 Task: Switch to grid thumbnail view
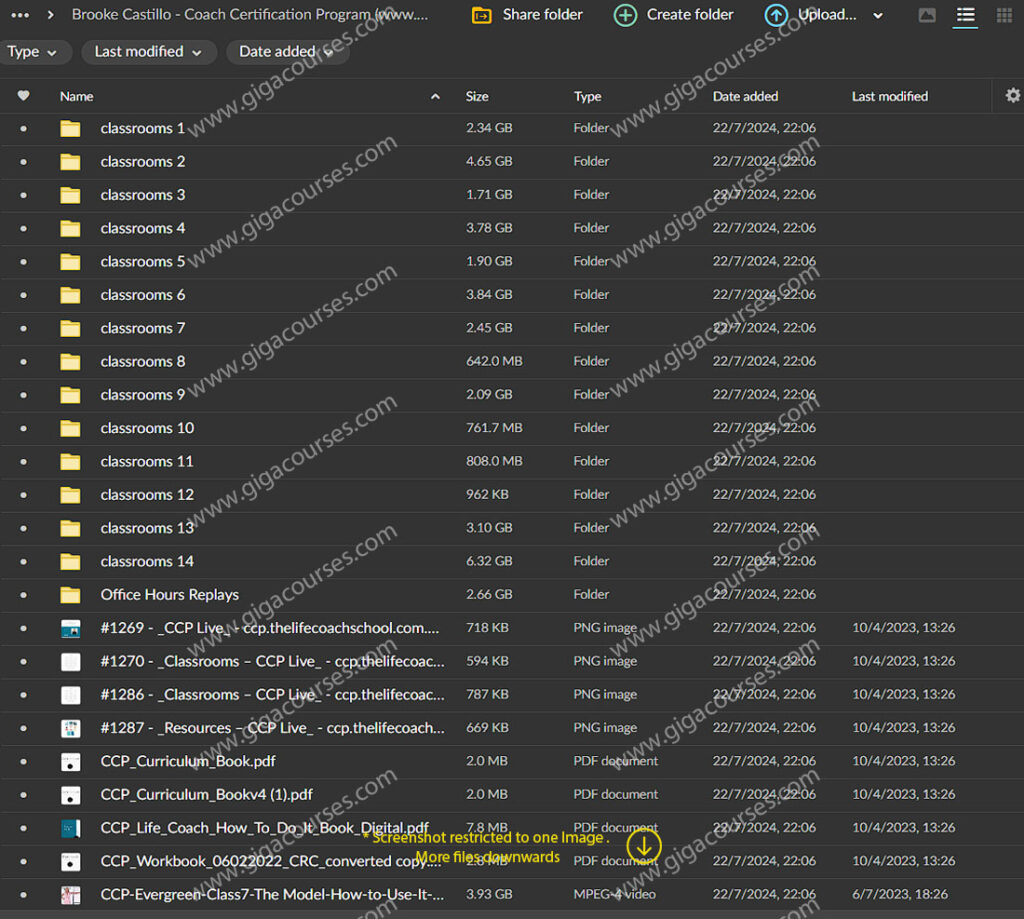tap(1004, 15)
